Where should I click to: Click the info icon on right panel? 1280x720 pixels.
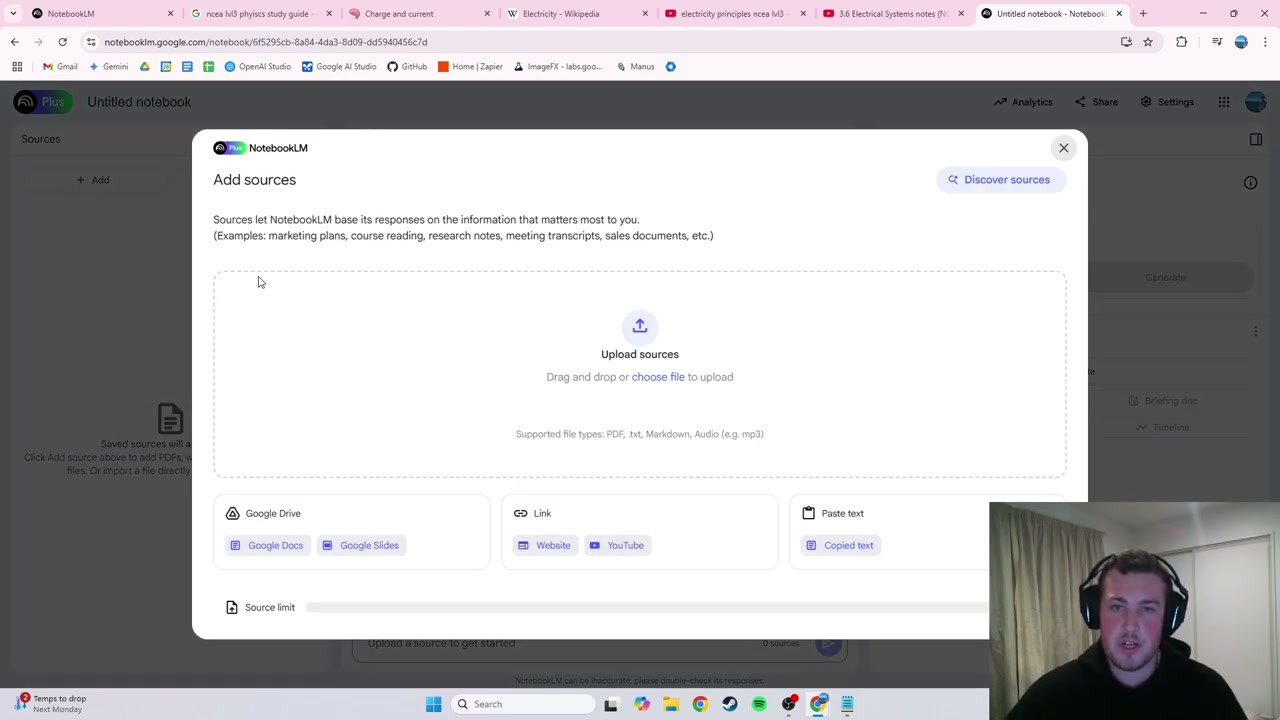pos(1250,183)
